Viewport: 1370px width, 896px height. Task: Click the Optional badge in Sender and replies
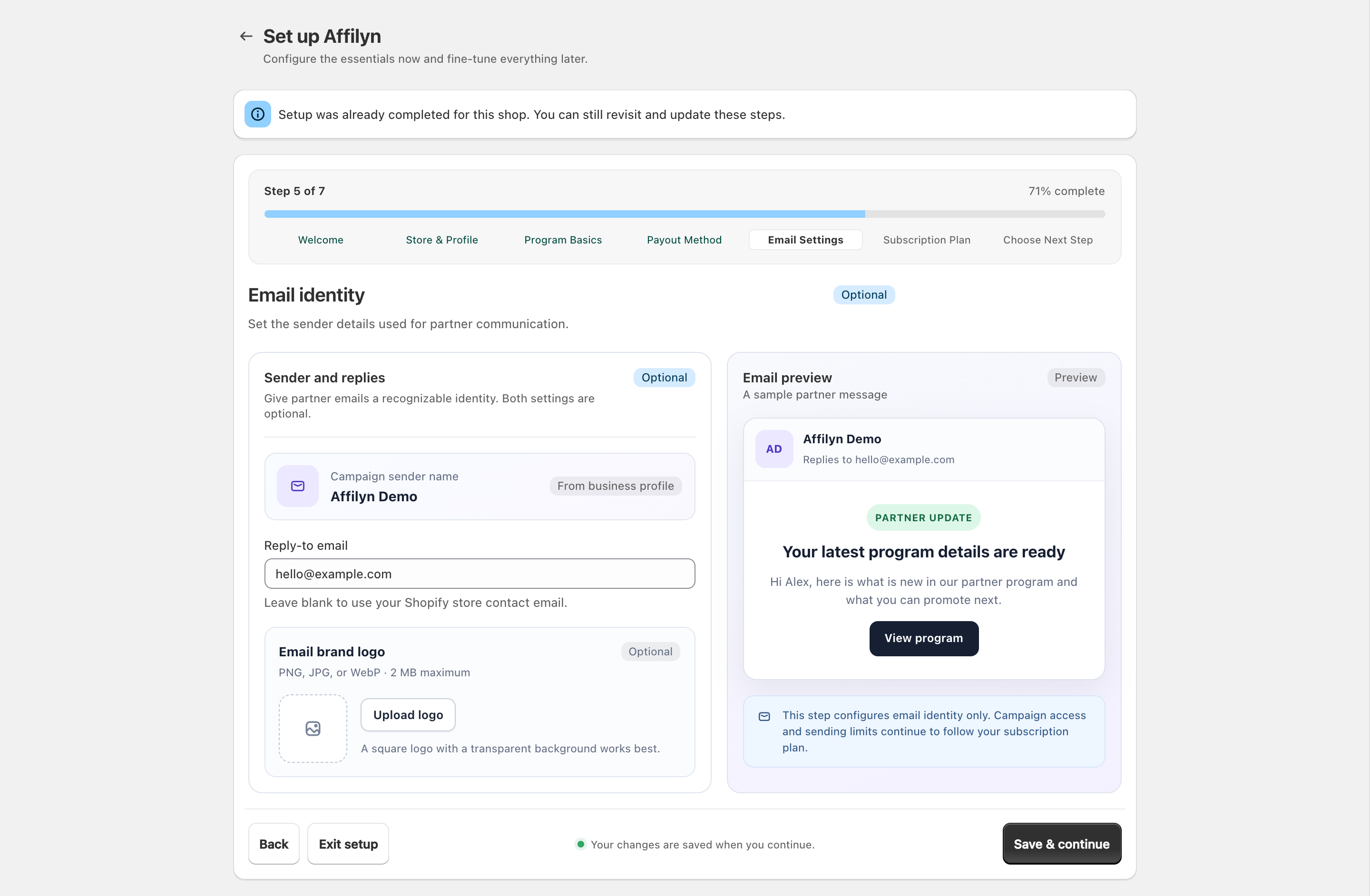pyautogui.click(x=664, y=378)
